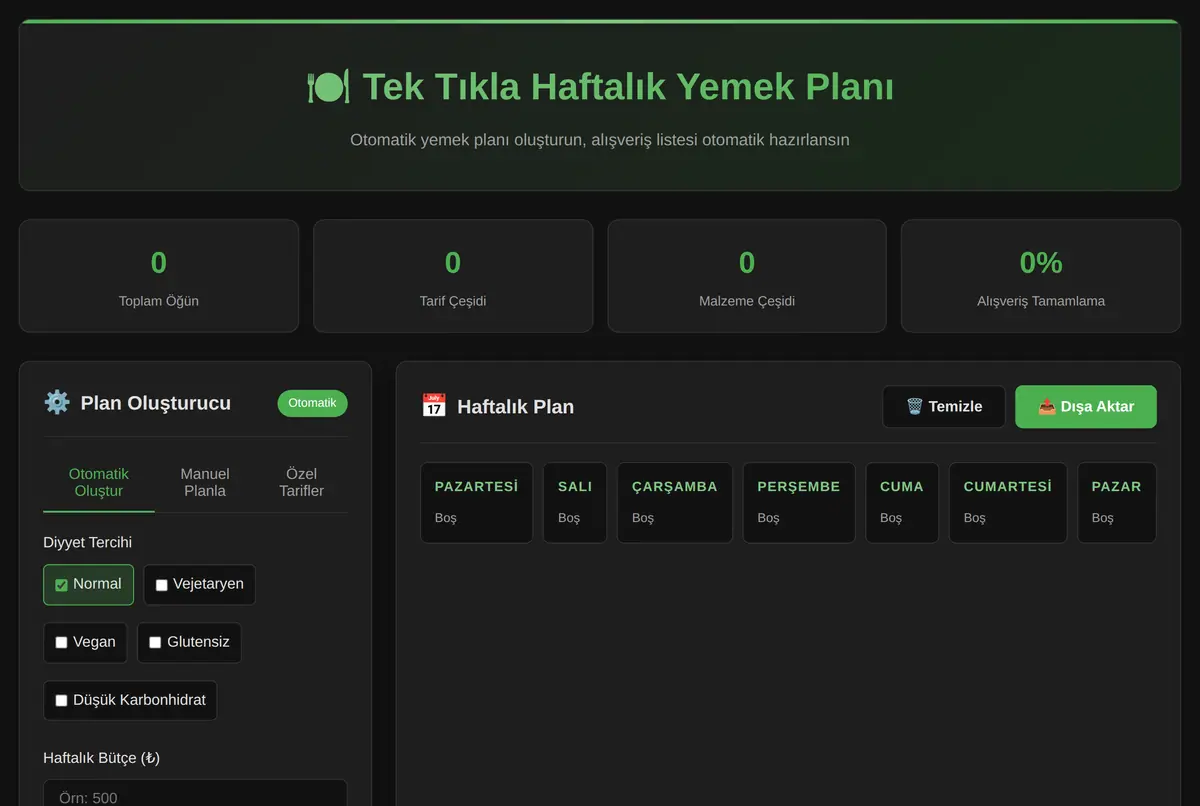Select the Salı day card

pyautogui.click(x=575, y=503)
